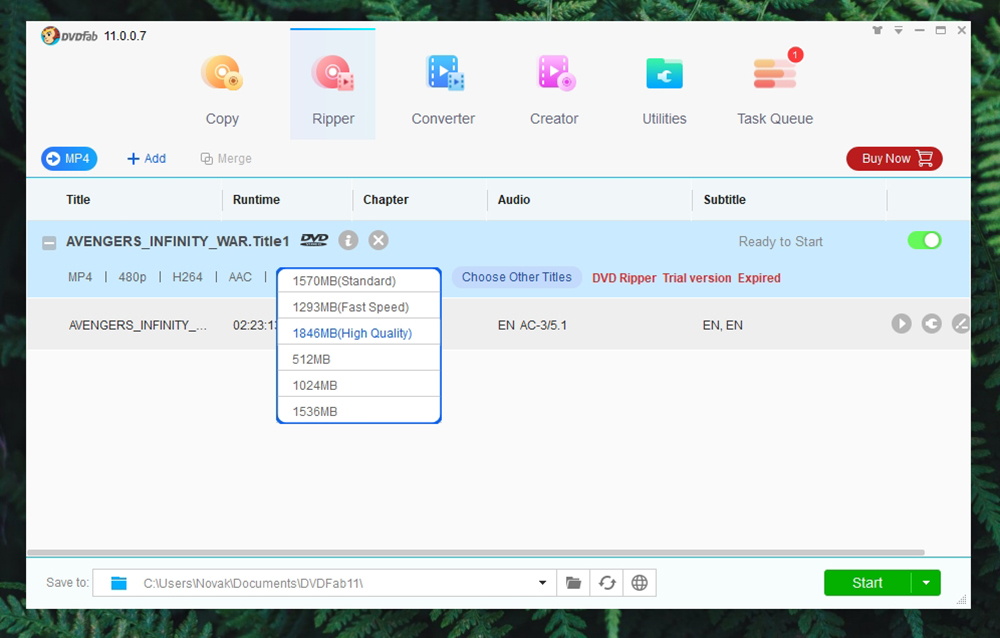Select 1570MB(Standard) size option

tap(358, 281)
